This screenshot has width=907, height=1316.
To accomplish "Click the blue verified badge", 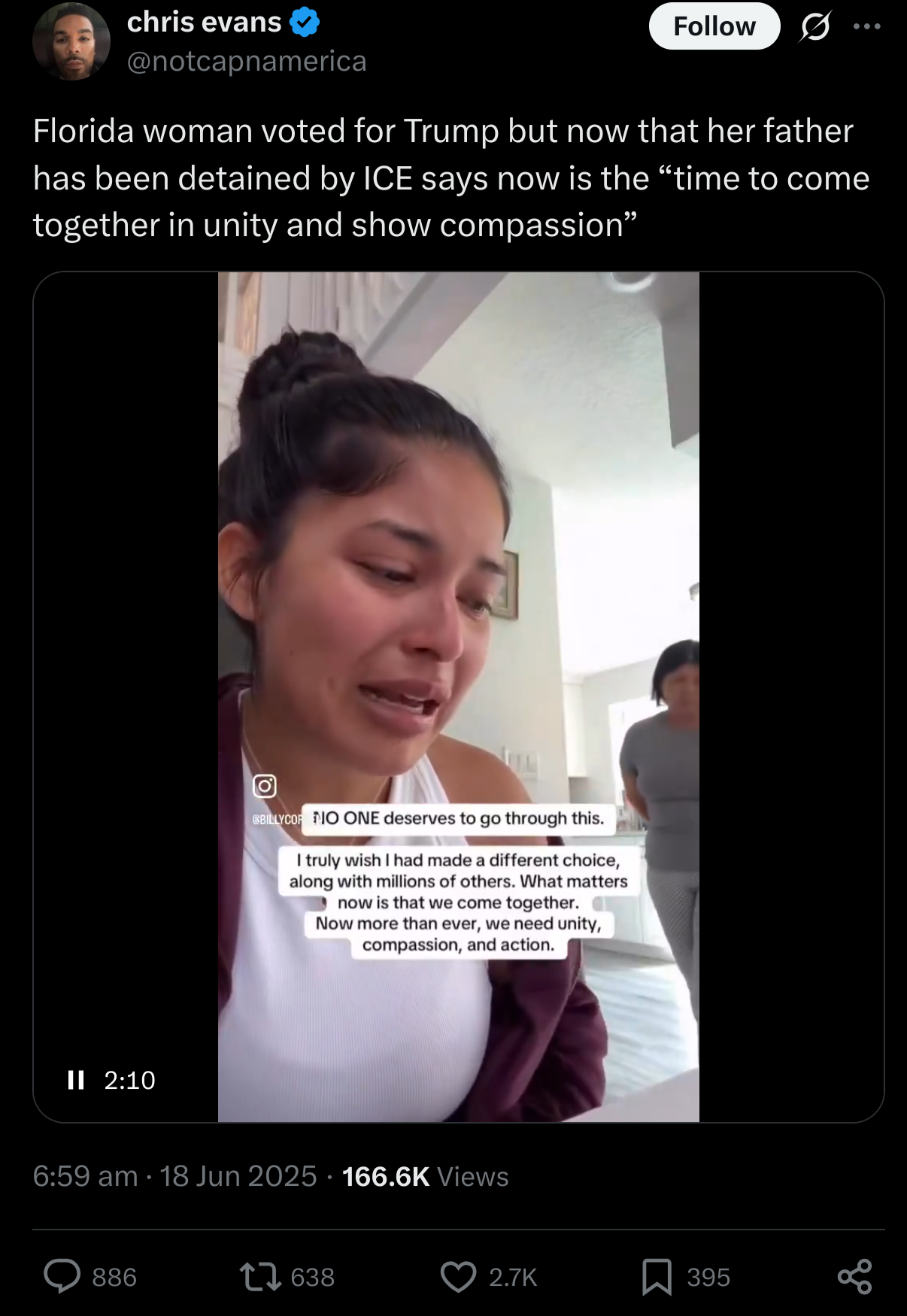I will 305,23.
